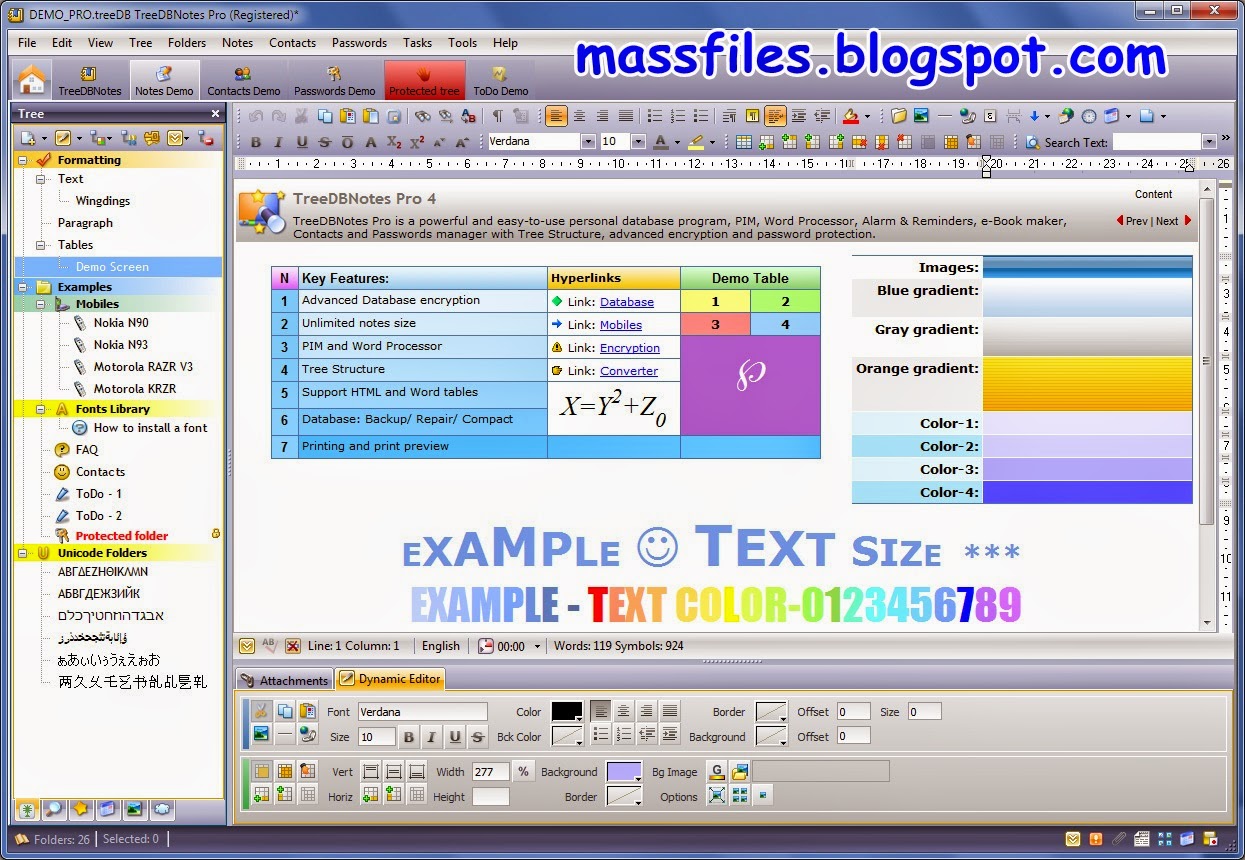
Task: Open the font name dropdown in toolbar
Action: pos(588,142)
